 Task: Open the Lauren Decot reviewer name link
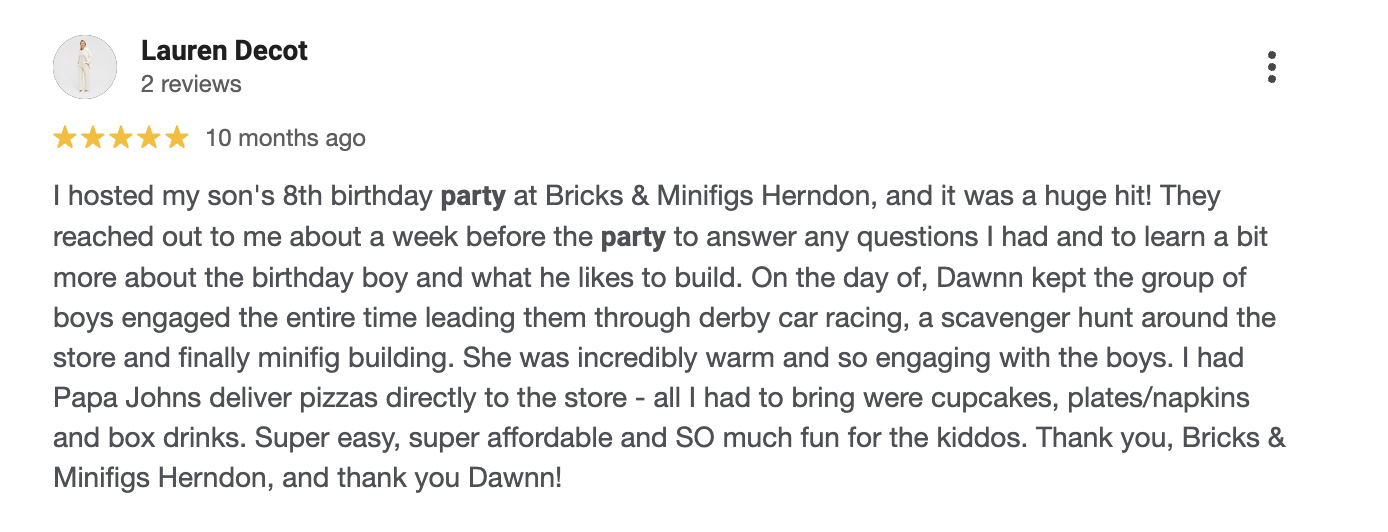(x=224, y=51)
